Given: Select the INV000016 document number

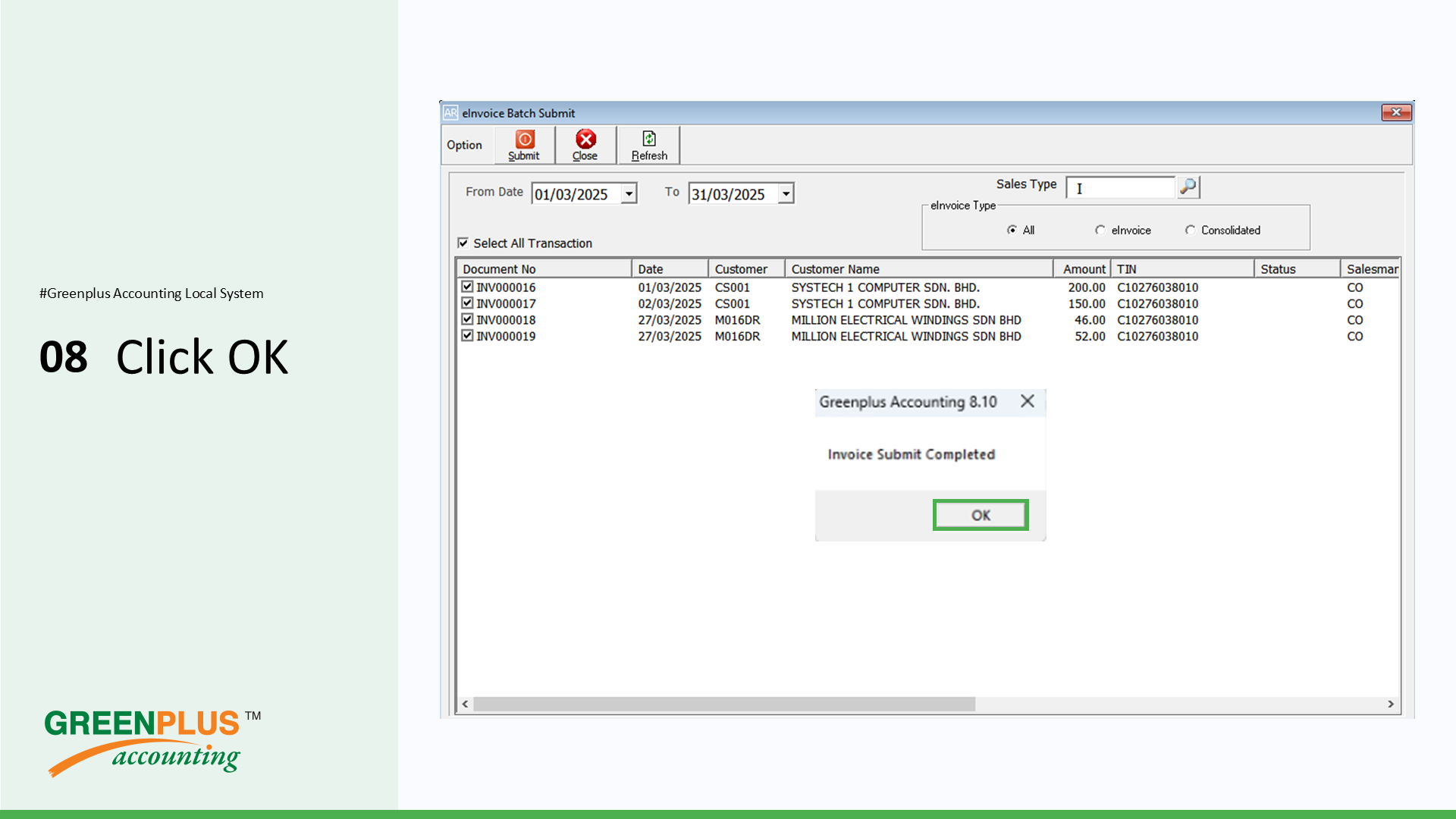Looking at the screenshot, I should tap(506, 287).
